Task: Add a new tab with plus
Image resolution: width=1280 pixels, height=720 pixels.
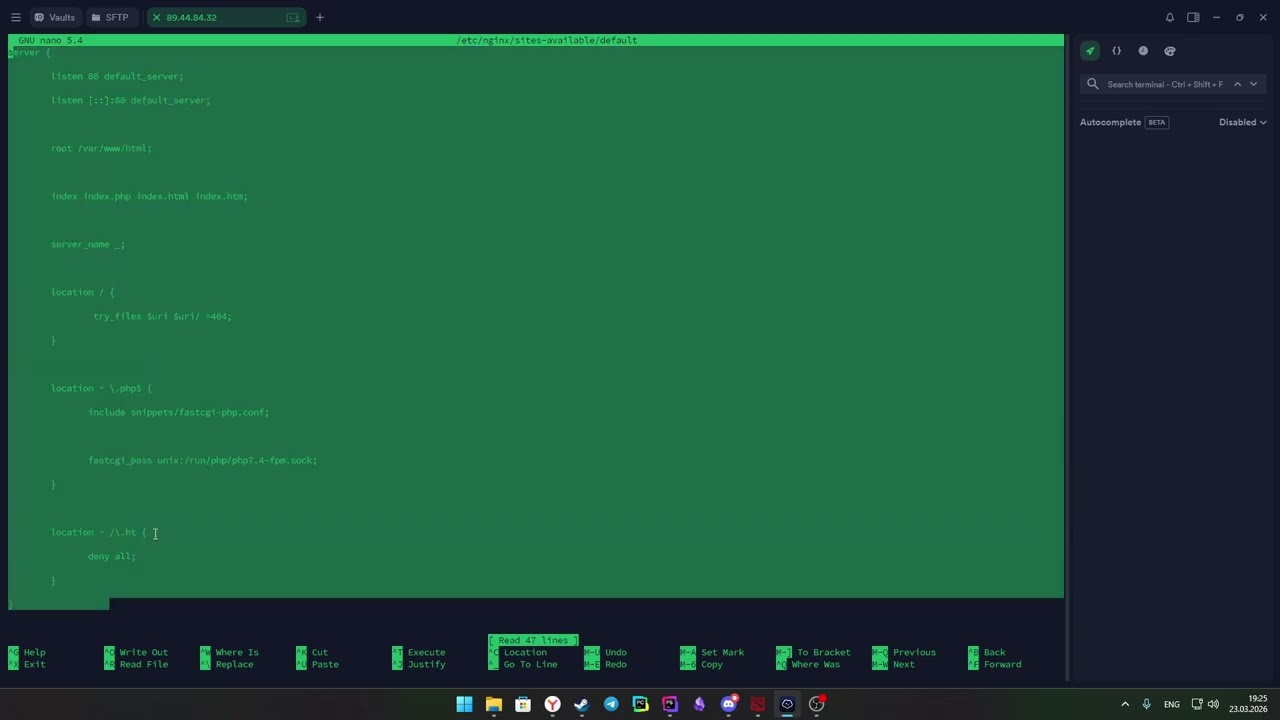Action: pyautogui.click(x=320, y=17)
